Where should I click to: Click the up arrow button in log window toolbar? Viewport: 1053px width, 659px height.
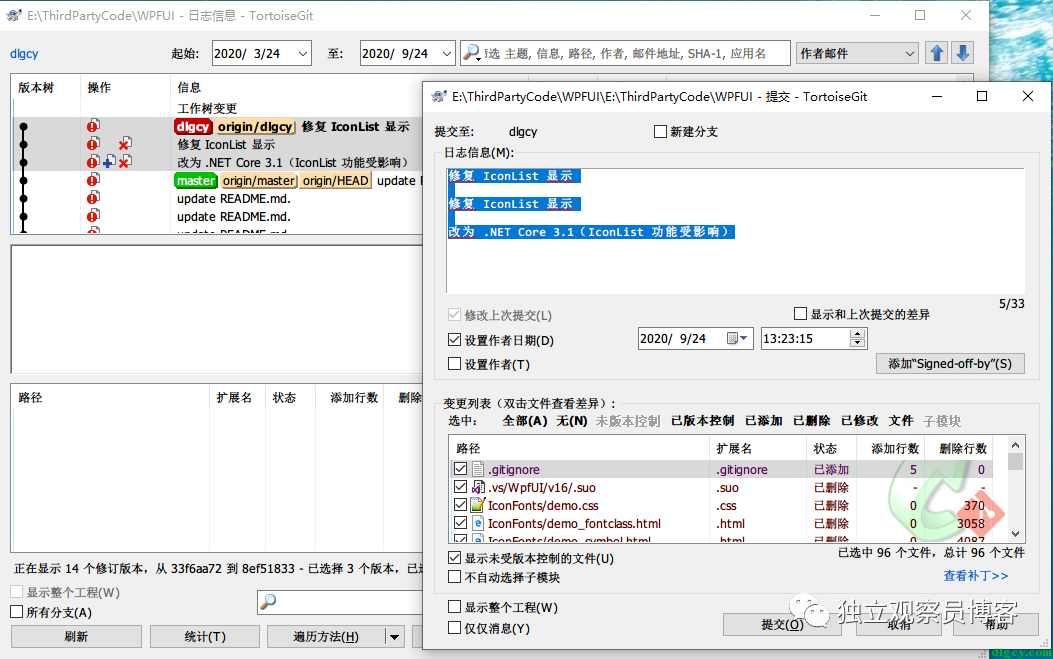tap(937, 53)
